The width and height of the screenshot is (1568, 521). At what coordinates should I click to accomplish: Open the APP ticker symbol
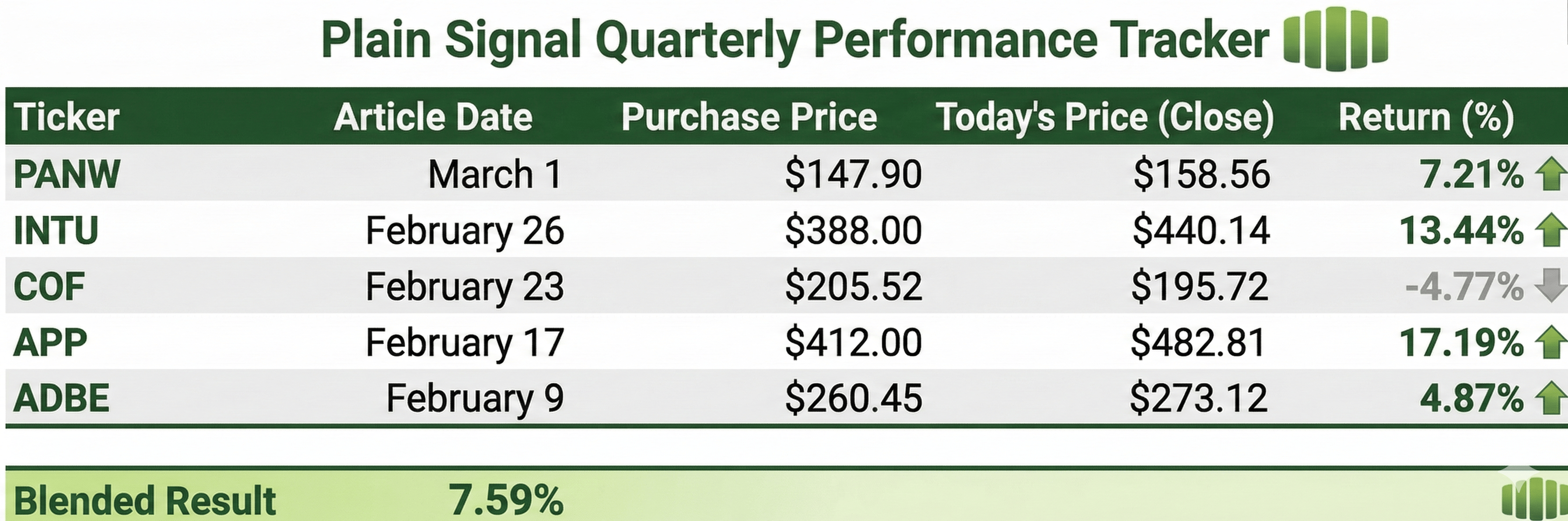coord(50,342)
